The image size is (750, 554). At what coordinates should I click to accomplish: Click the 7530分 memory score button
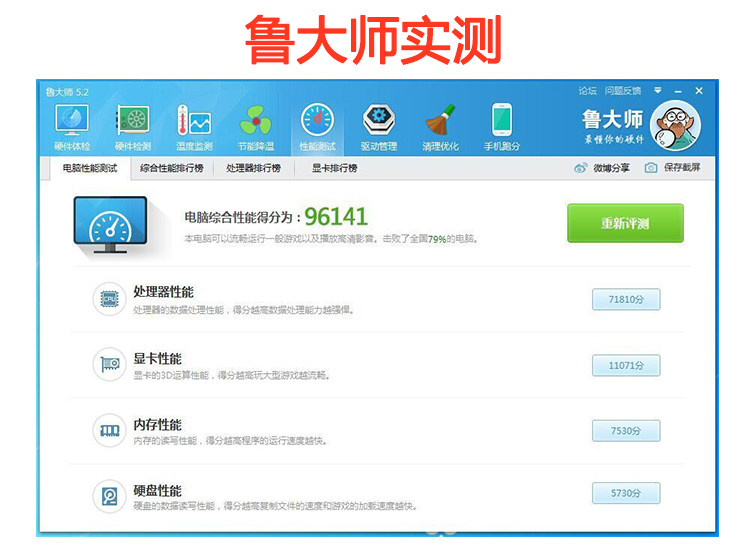click(x=626, y=431)
